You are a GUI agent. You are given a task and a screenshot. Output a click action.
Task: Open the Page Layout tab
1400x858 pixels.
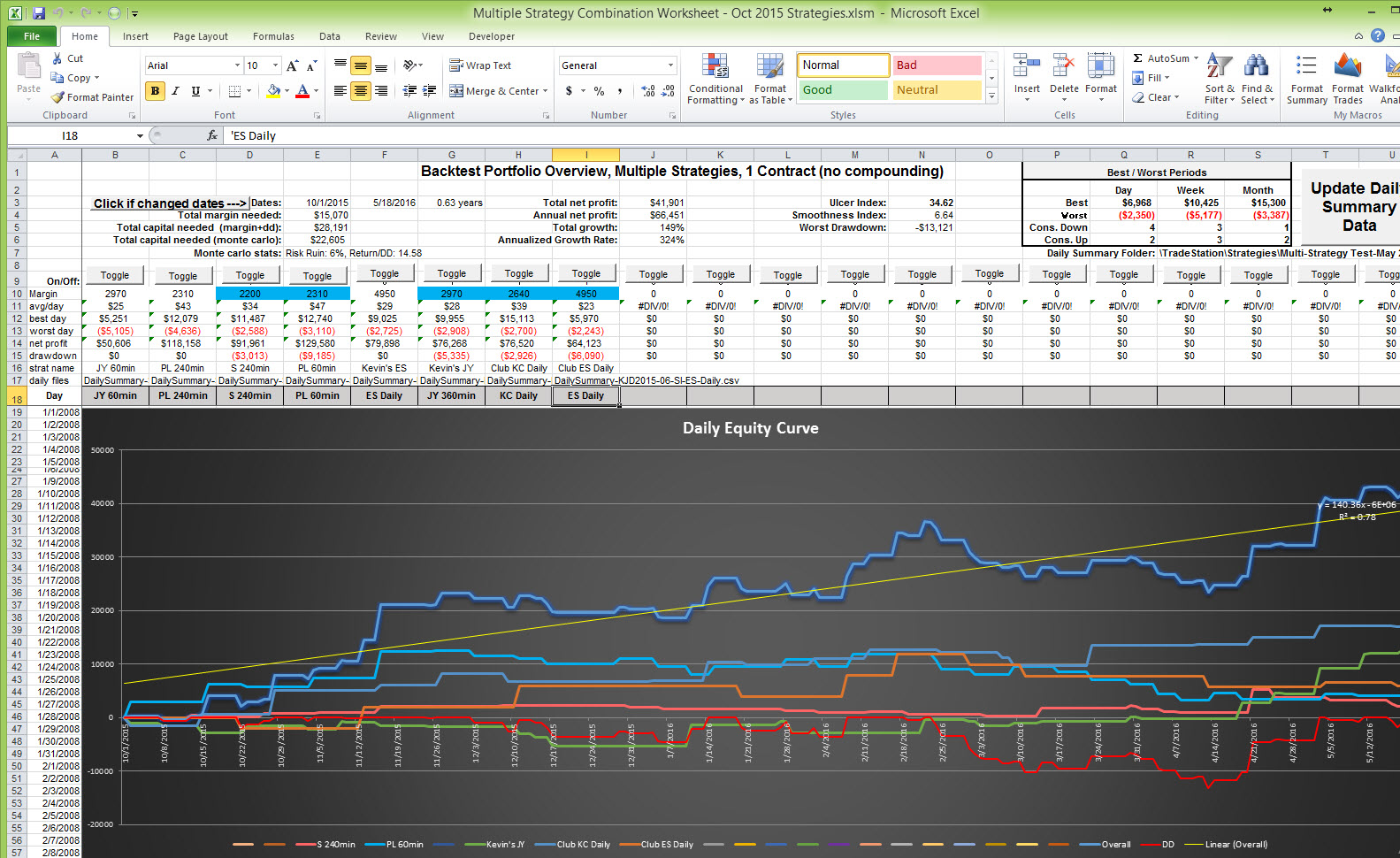(201, 36)
